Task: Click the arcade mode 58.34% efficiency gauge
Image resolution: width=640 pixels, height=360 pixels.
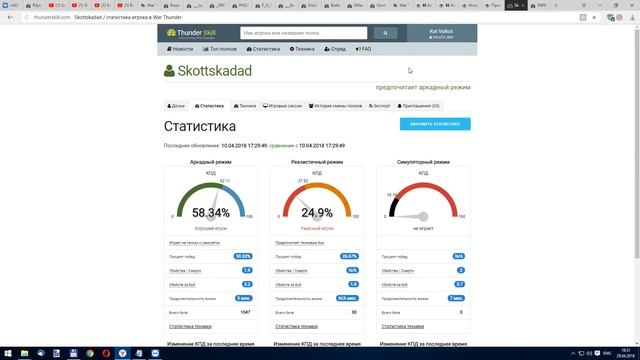Action: [211, 201]
